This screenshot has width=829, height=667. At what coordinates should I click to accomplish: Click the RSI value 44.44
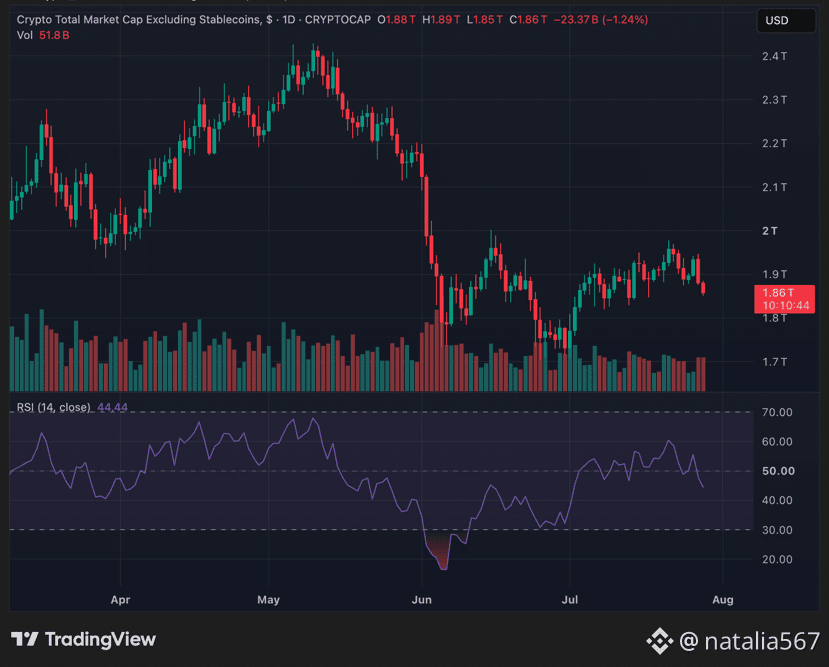pyautogui.click(x=113, y=407)
